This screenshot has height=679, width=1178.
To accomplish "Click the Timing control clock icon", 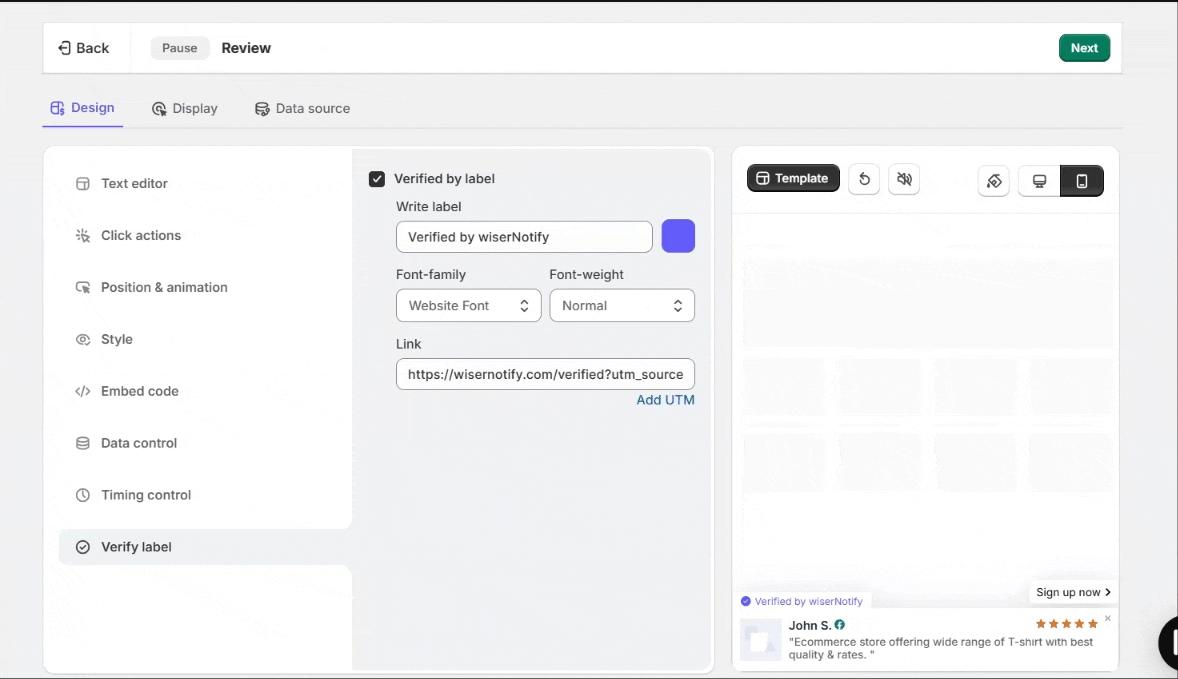I will click(83, 495).
